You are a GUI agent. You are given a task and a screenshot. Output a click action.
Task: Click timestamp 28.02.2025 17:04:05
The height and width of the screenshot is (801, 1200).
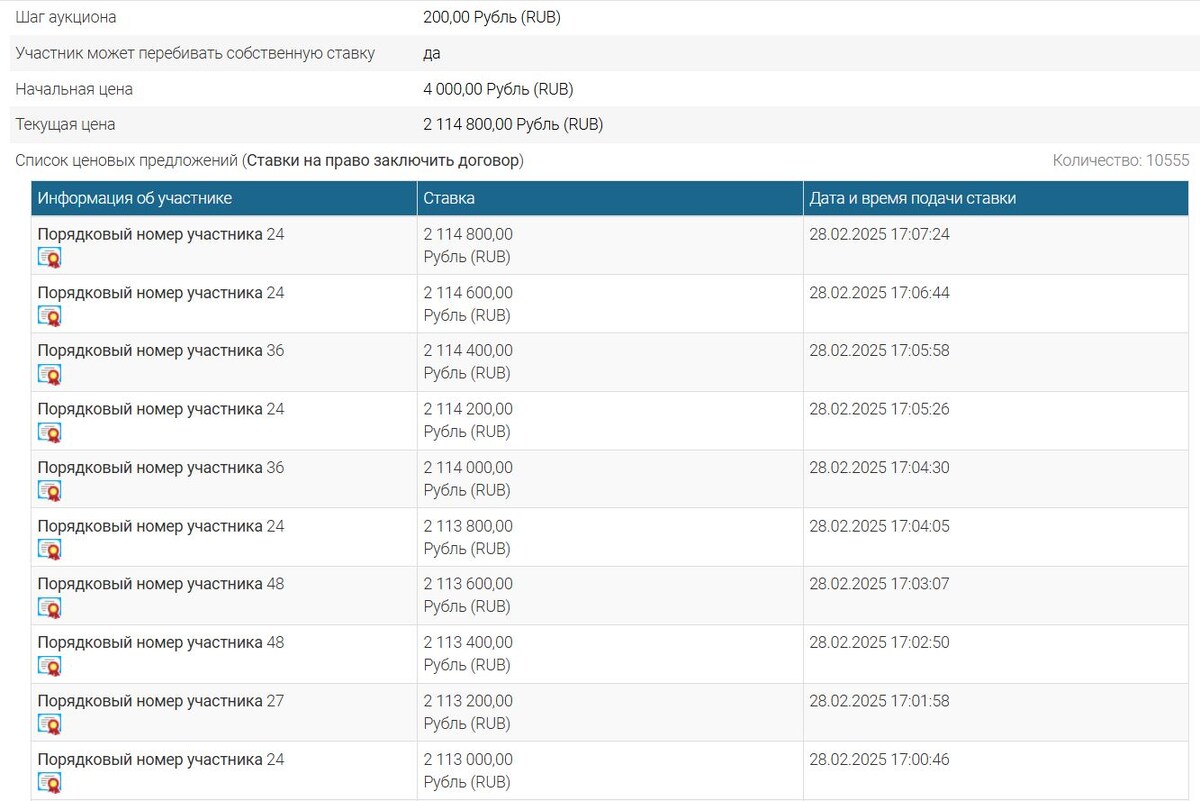coord(879,526)
